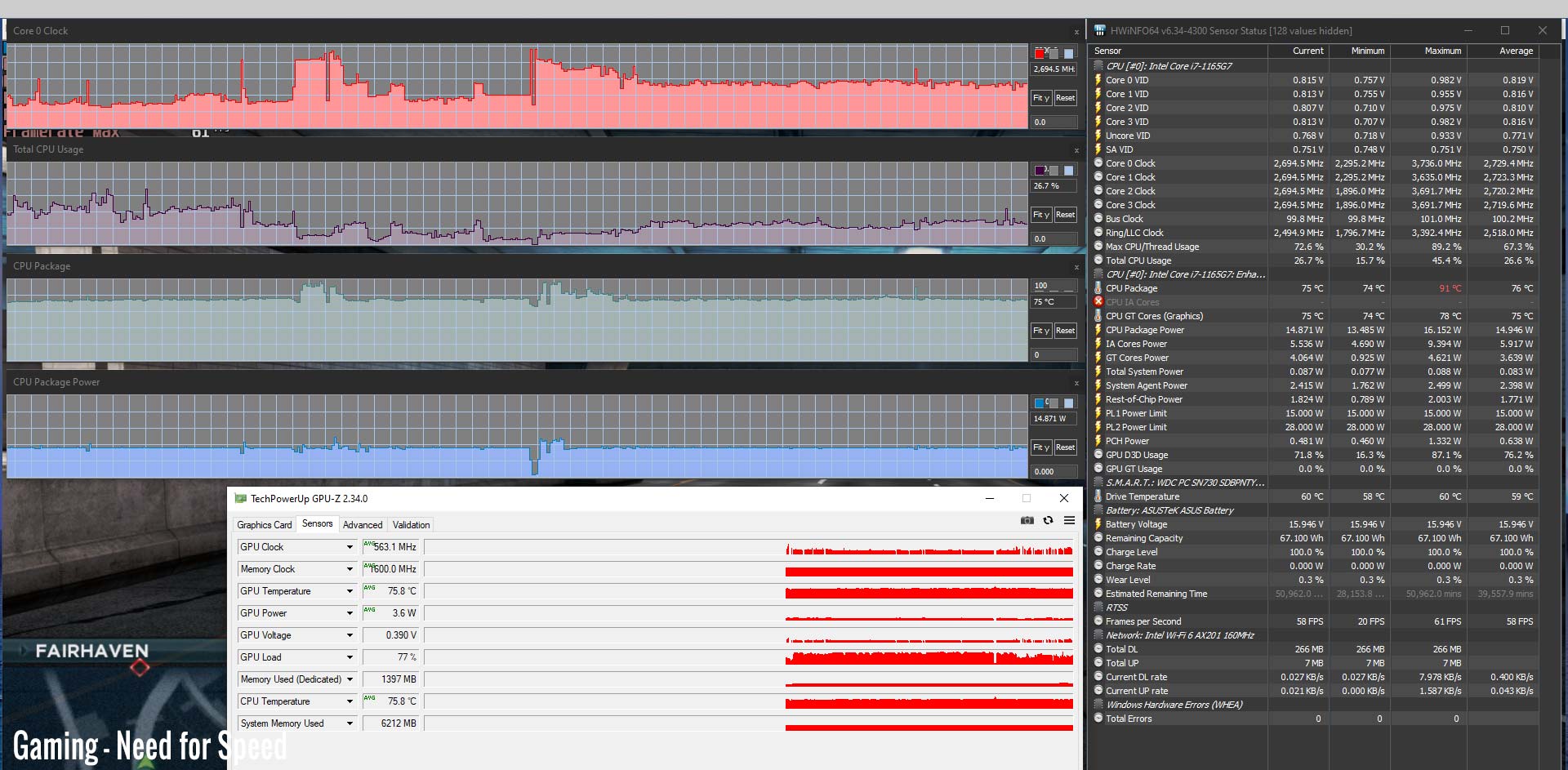1568x770 pixels.
Task: Click the Windows Hardware Errors group icon
Action: 1098,704
